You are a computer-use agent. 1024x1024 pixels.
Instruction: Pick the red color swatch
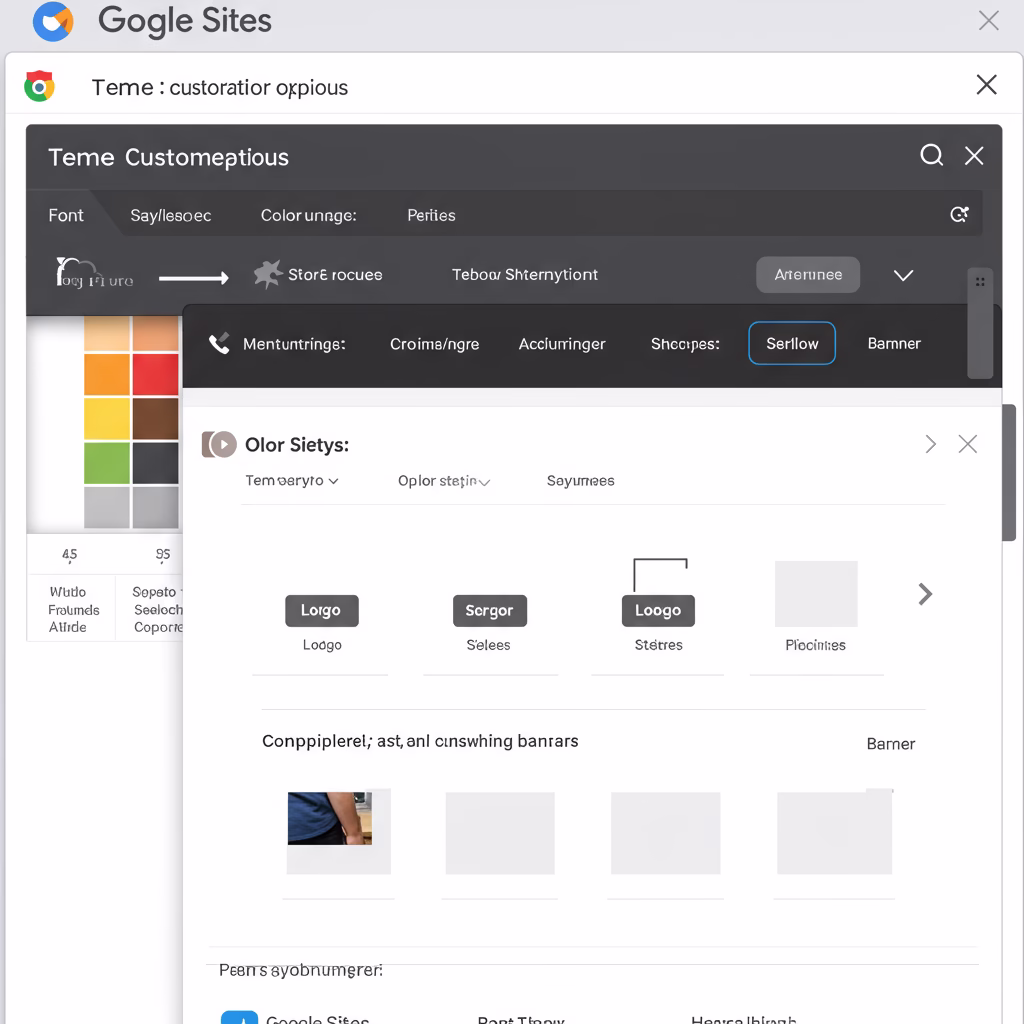point(155,374)
